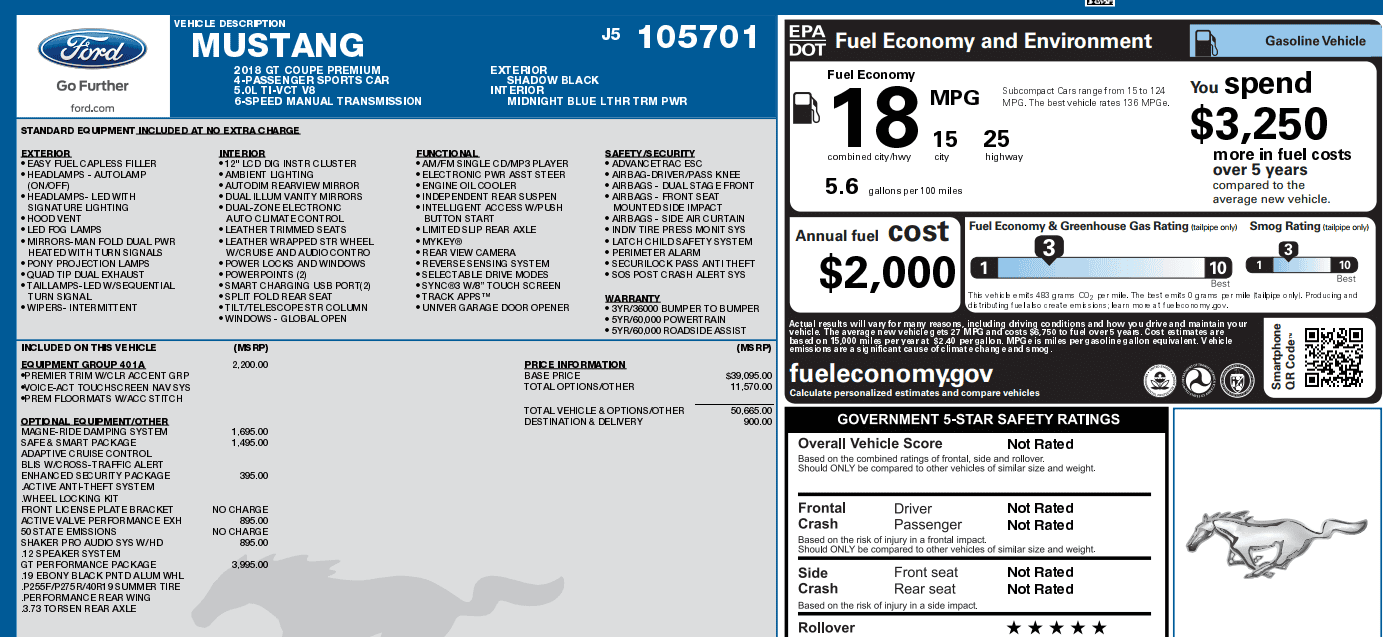Click Not Rated in the Rear seat row
Image resolution: width=1383 pixels, height=637 pixels.
point(1040,589)
